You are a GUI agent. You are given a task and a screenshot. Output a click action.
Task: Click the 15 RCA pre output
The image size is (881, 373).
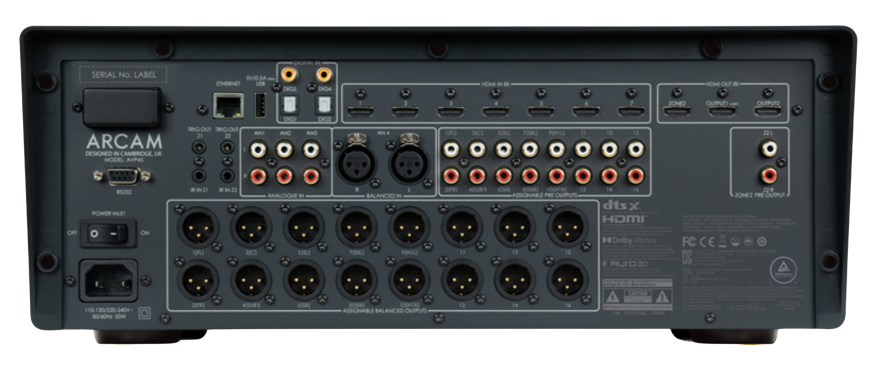pos(635,149)
